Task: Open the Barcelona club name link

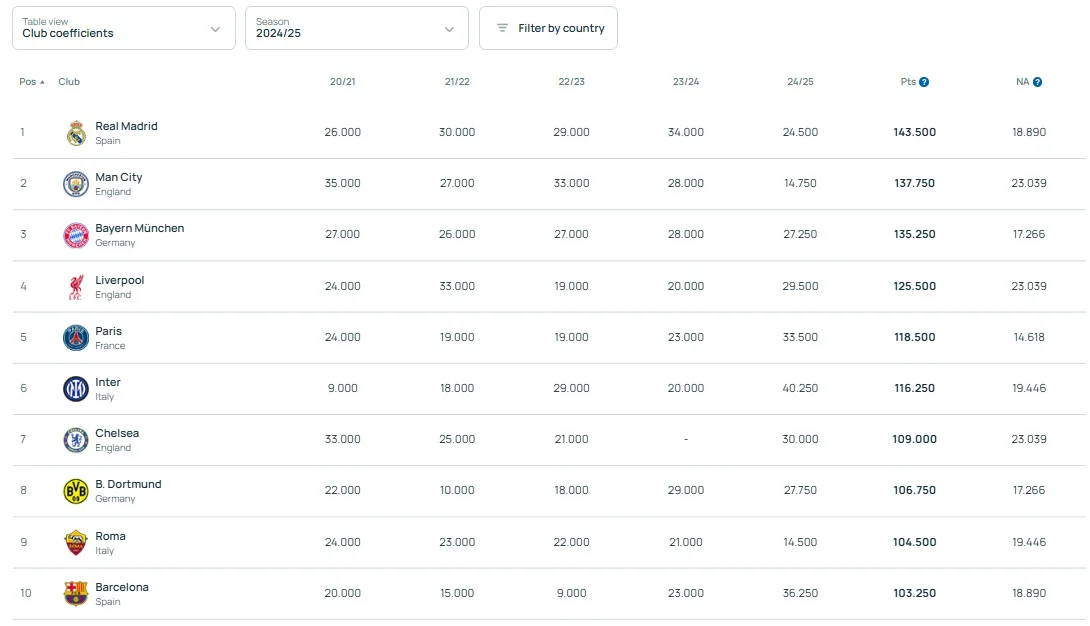Action: tap(122, 588)
